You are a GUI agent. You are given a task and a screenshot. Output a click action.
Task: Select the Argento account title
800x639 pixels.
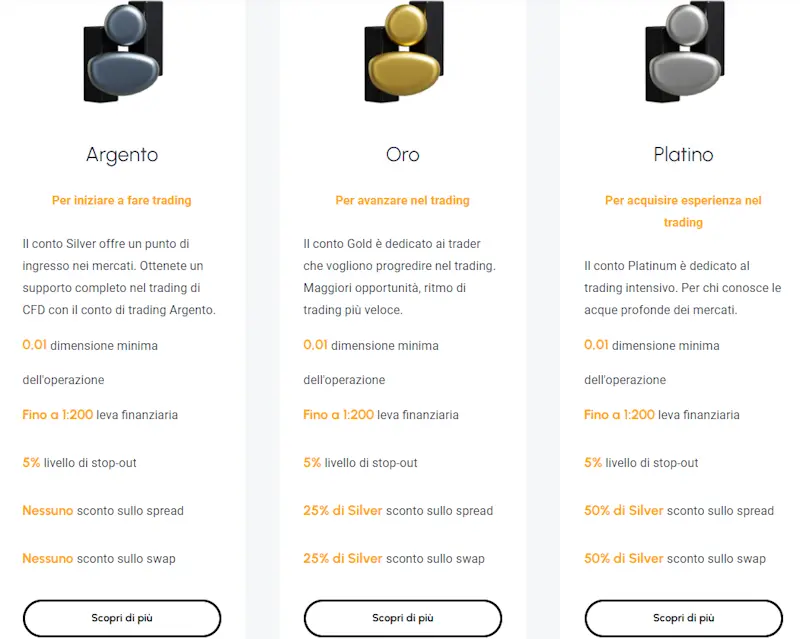[122, 155]
